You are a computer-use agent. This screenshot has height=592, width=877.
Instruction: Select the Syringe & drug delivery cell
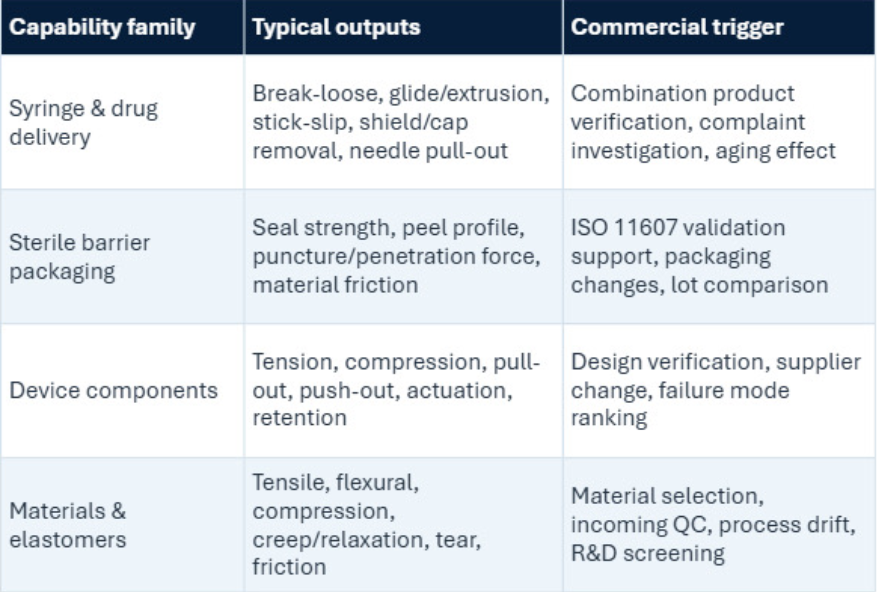click(x=122, y=122)
